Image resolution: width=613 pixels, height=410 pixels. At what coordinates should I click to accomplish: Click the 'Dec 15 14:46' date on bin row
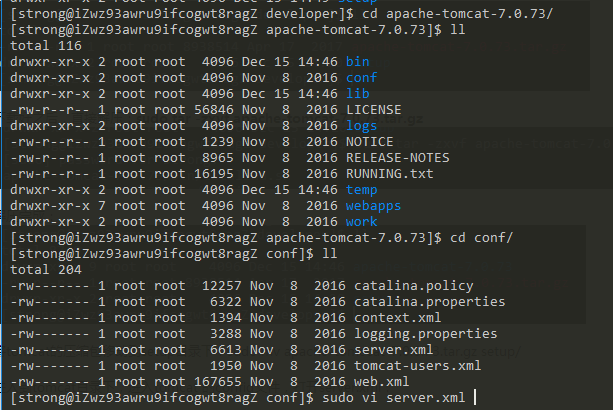click(x=289, y=62)
